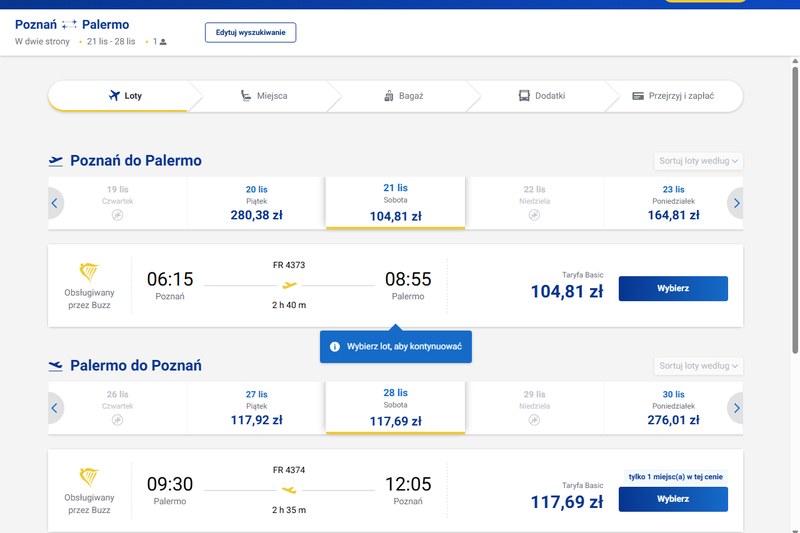The width and height of the screenshot is (800, 533).
Task: Click the seat icon next to Miejsca
Action: pyautogui.click(x=246, y=95)
